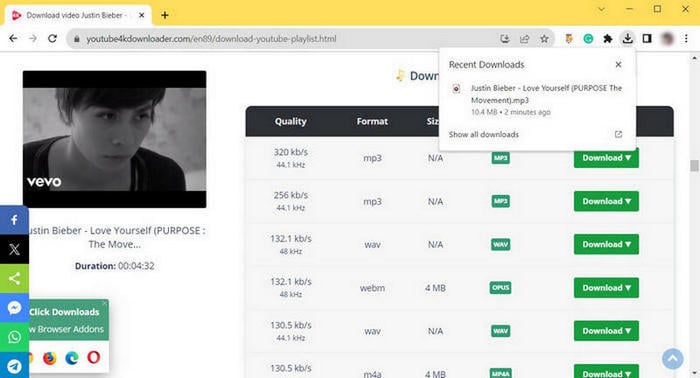Click Show all downloads
The height and width of the screenshot is (378, 700).
(483, 134)
